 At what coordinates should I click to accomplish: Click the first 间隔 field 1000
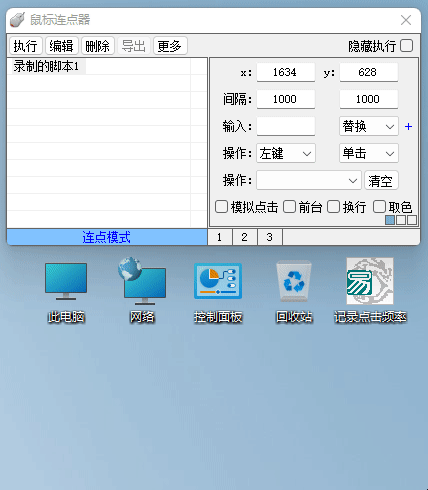pyautogui.click(x=286, y=99)
